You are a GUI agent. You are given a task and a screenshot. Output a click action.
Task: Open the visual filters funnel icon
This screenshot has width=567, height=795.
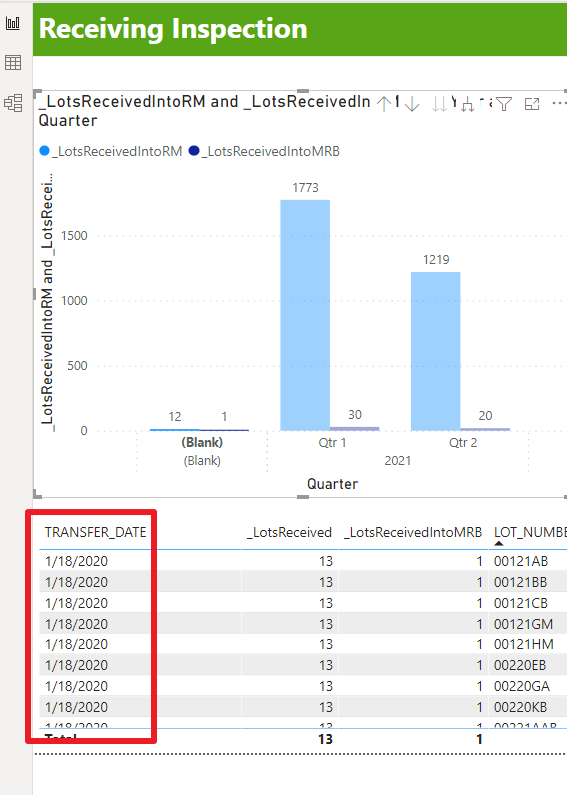[x=504, y=104]
